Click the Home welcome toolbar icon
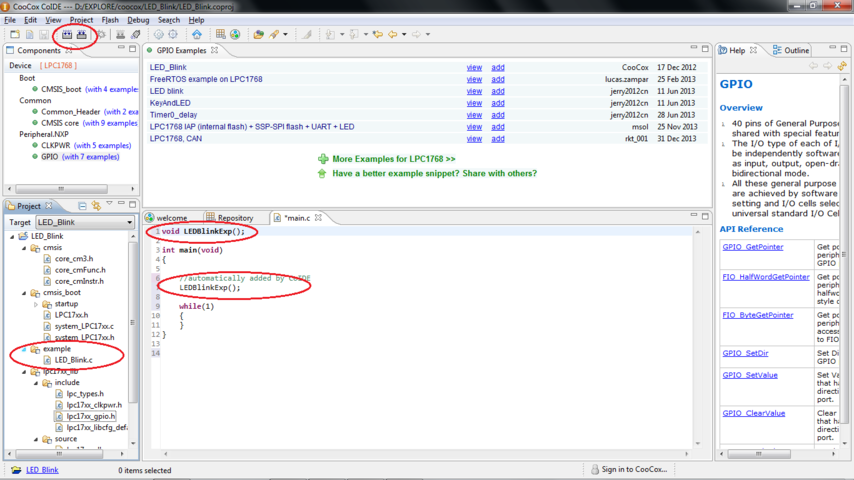 click(197, 34)
